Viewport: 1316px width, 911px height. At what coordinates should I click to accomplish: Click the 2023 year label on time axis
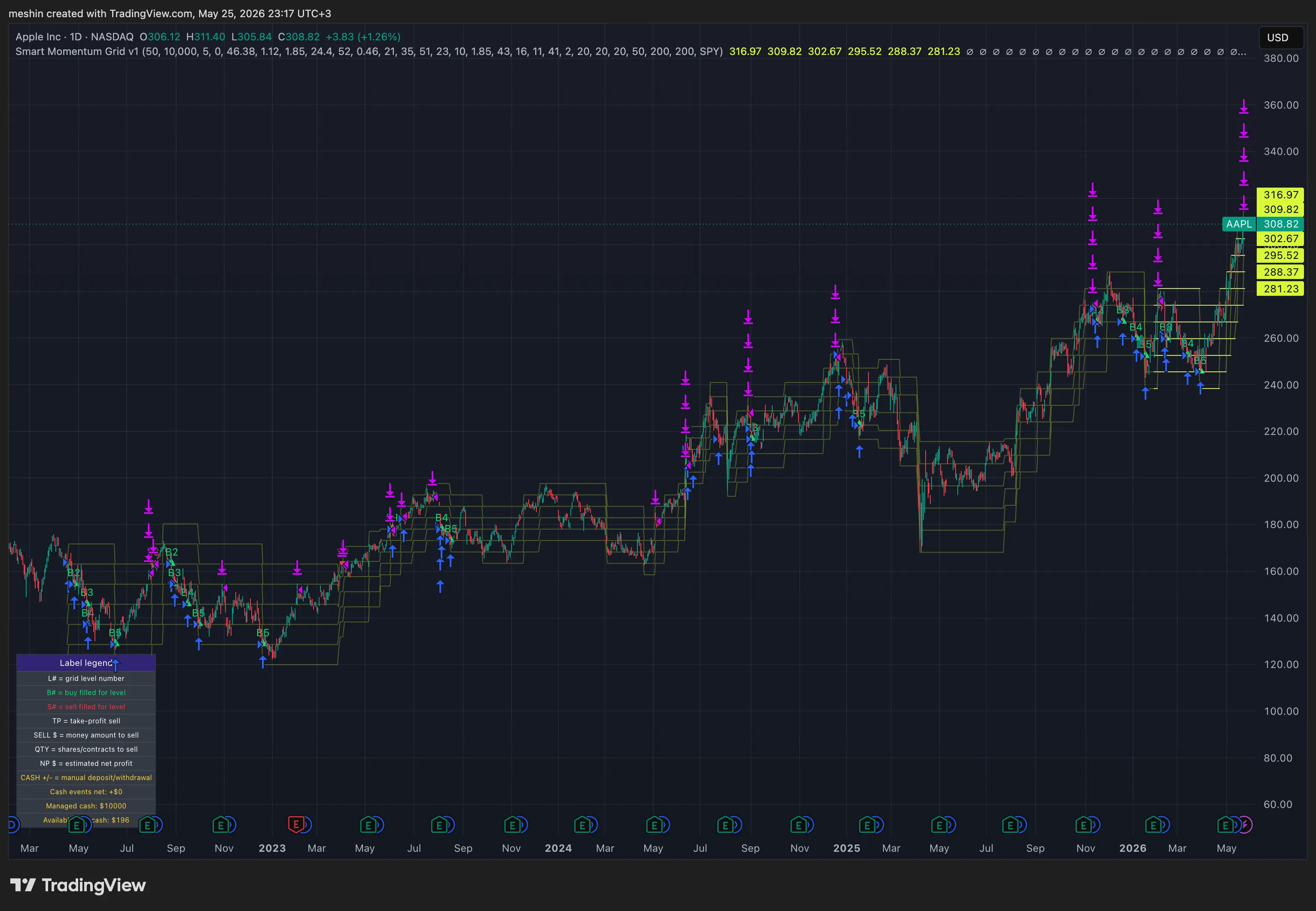(x=272, y=847)
